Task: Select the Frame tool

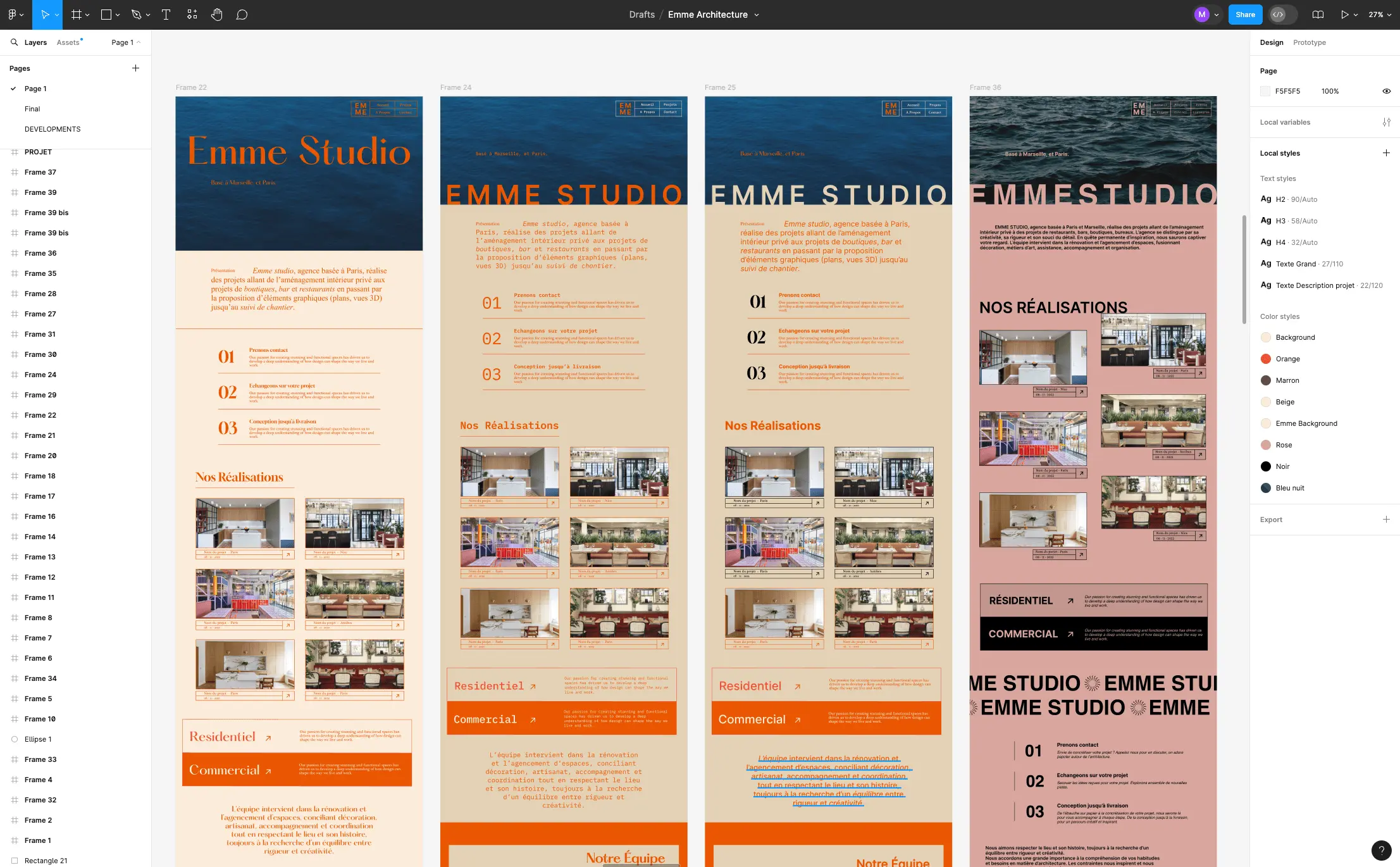Action: tap(77, 15)
